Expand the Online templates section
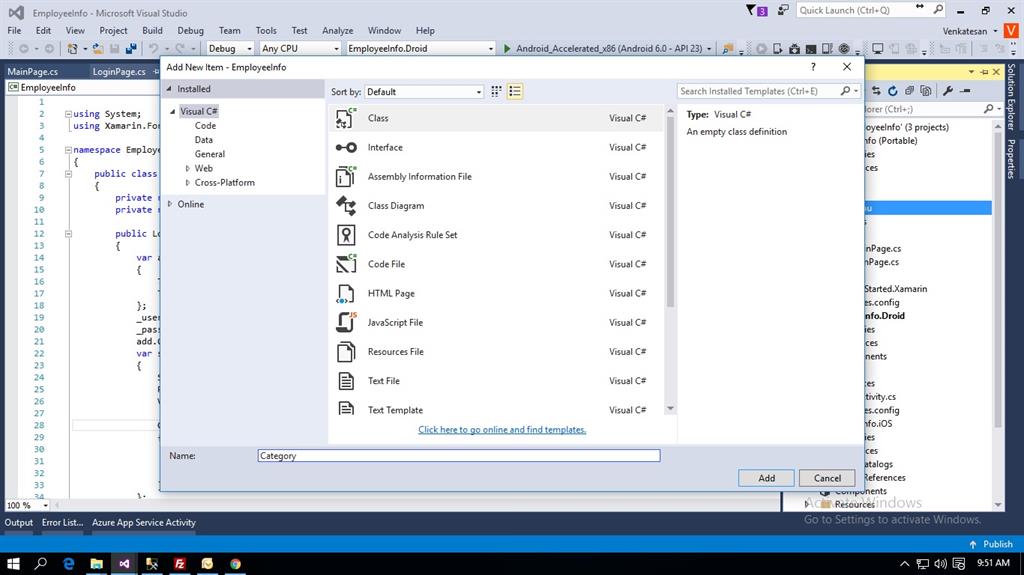Viewport: 1024px width, 575px height. pyautogui.click(x=170, y=204)
